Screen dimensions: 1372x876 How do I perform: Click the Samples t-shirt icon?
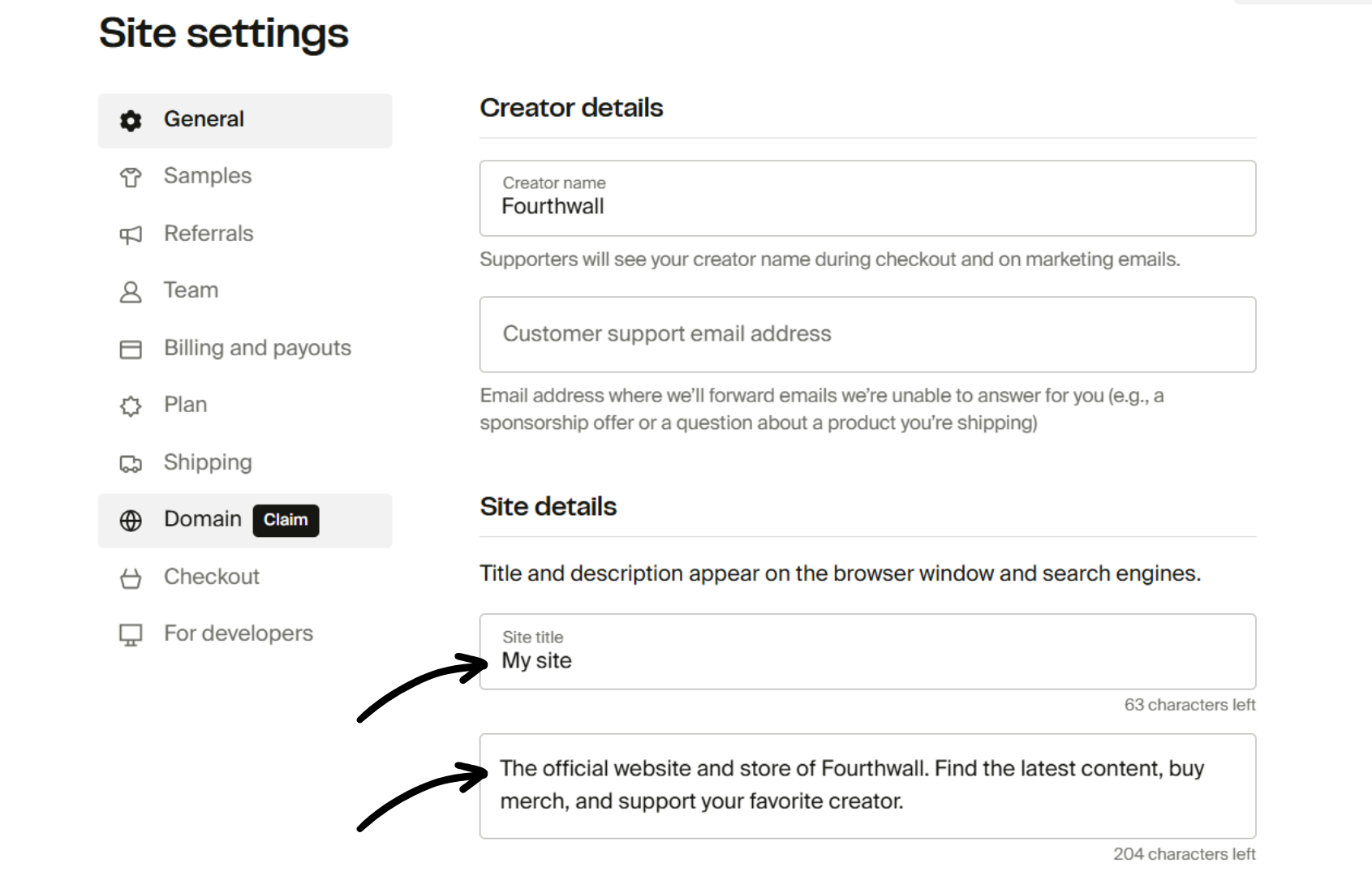click(x=131, y=176)
